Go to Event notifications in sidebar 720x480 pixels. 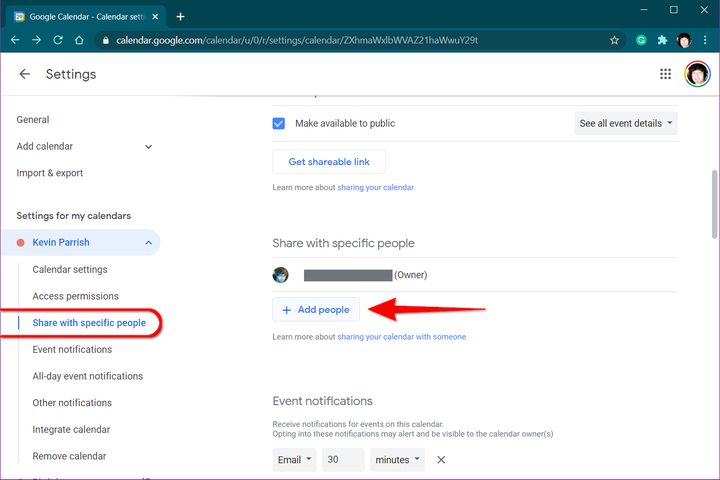point(72,350)
